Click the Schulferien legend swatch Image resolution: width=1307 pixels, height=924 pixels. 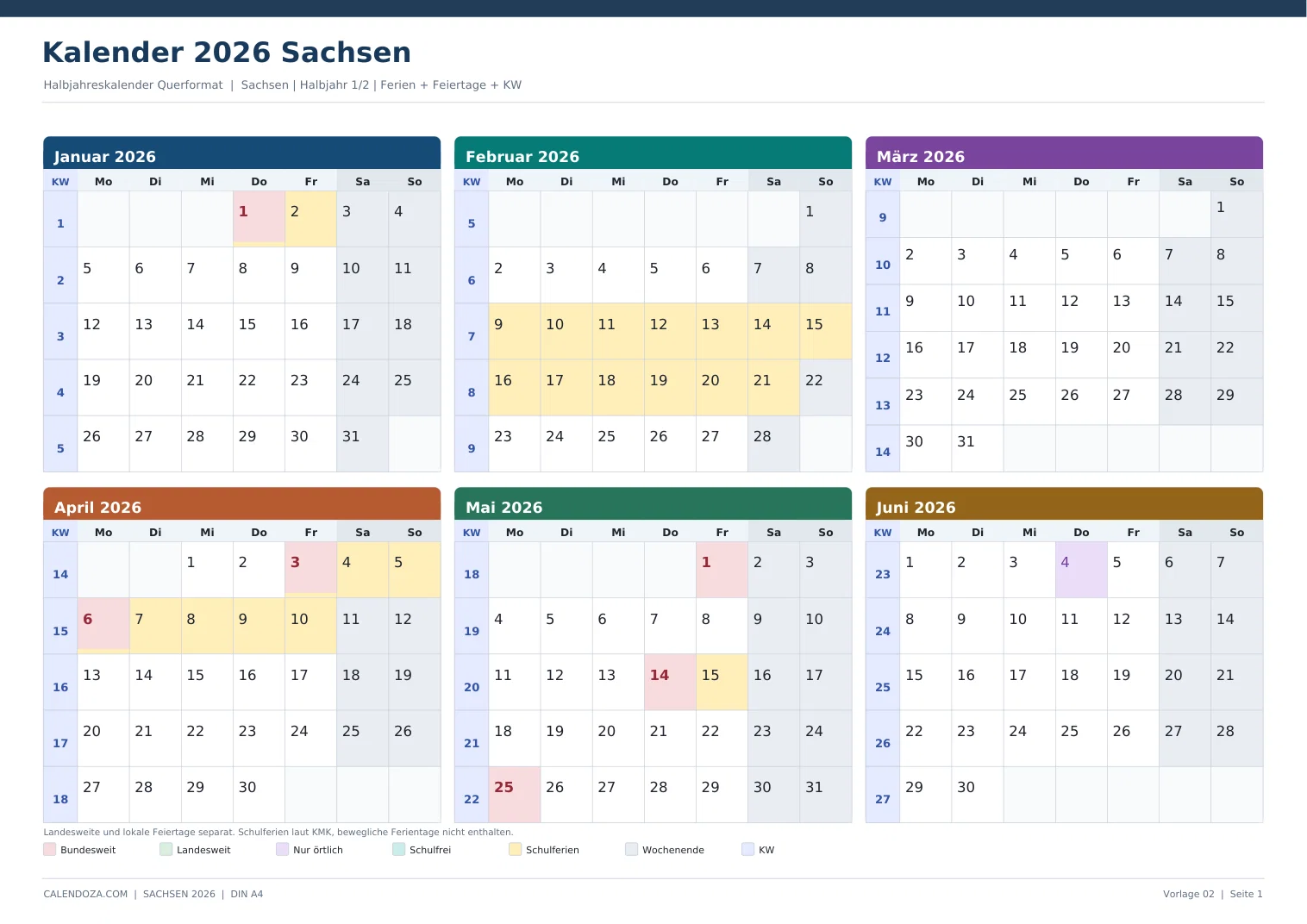(515, 849)
